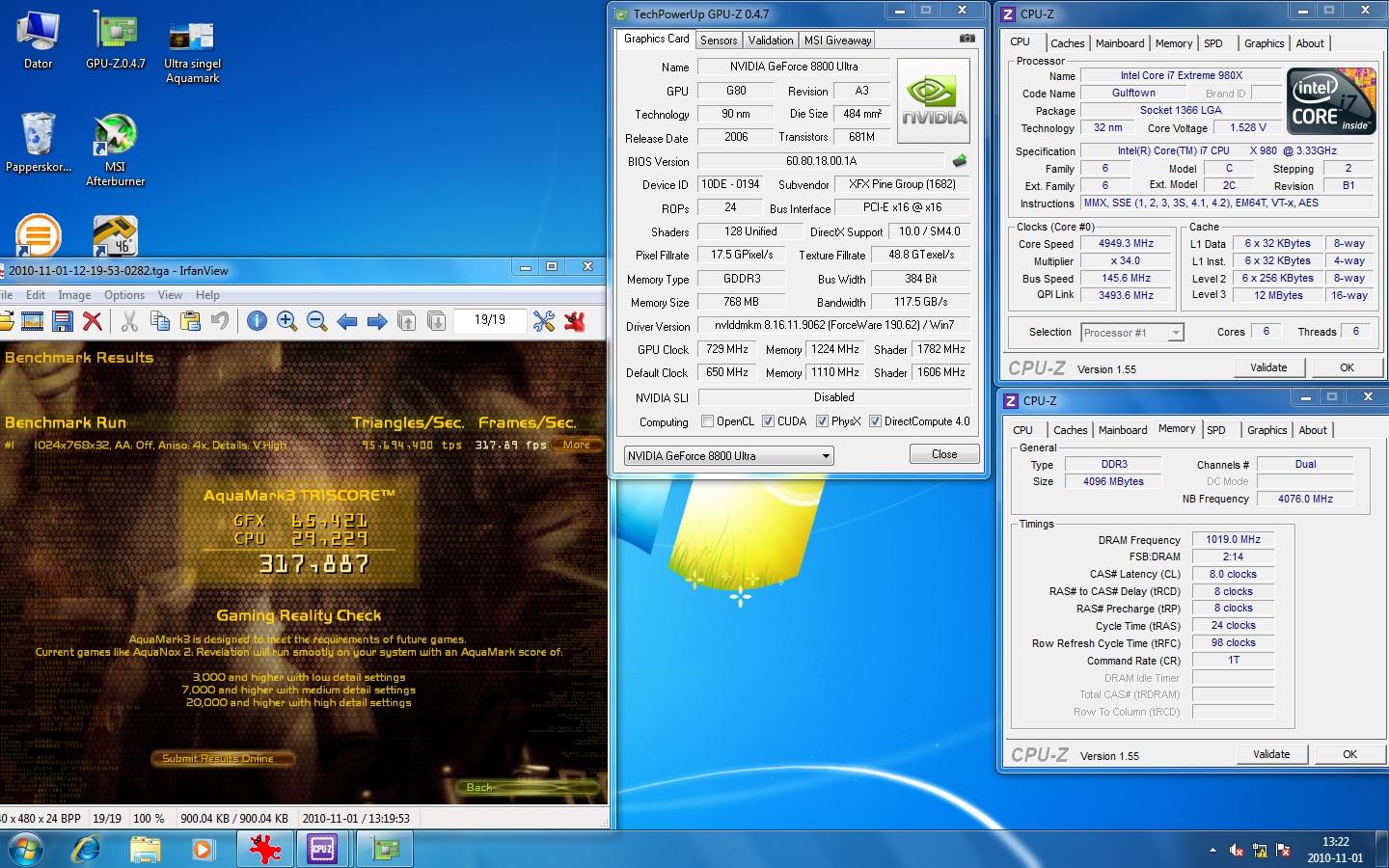Image resolution: width=1389 pixels, height=868 pixels.
Task: Show hidden tray icons arrow
Action: tap(1212, 850)
